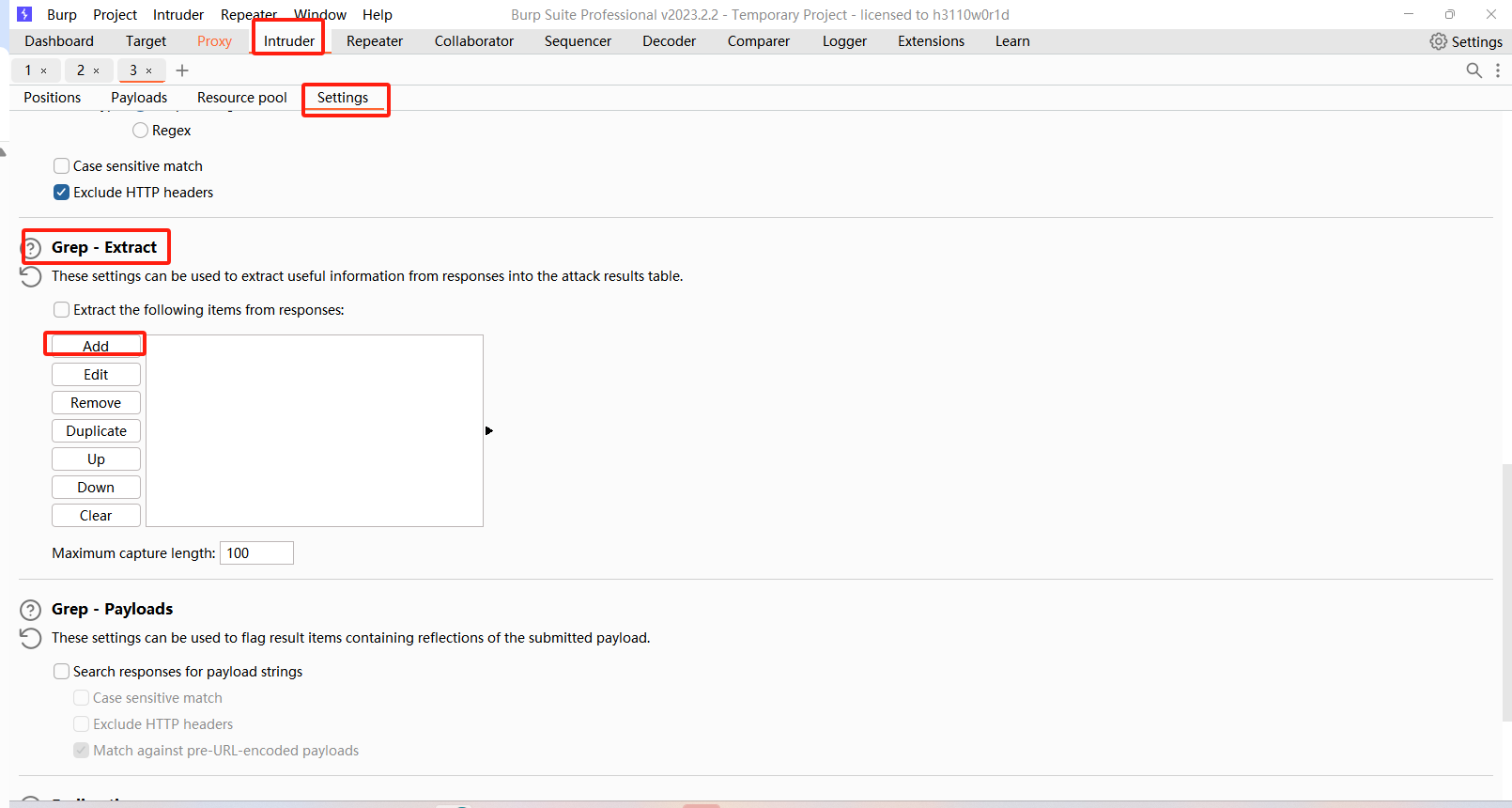
Task: Click the Burp Suite logo icon
Action: pyautogui.click(x=24, y=14)
